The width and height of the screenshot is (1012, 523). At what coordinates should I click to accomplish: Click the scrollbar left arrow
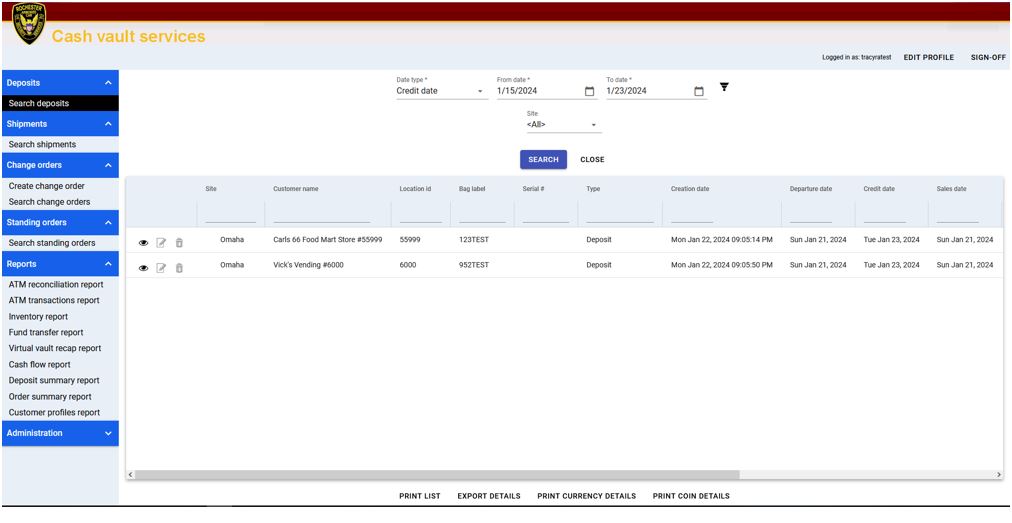(130, 475)
